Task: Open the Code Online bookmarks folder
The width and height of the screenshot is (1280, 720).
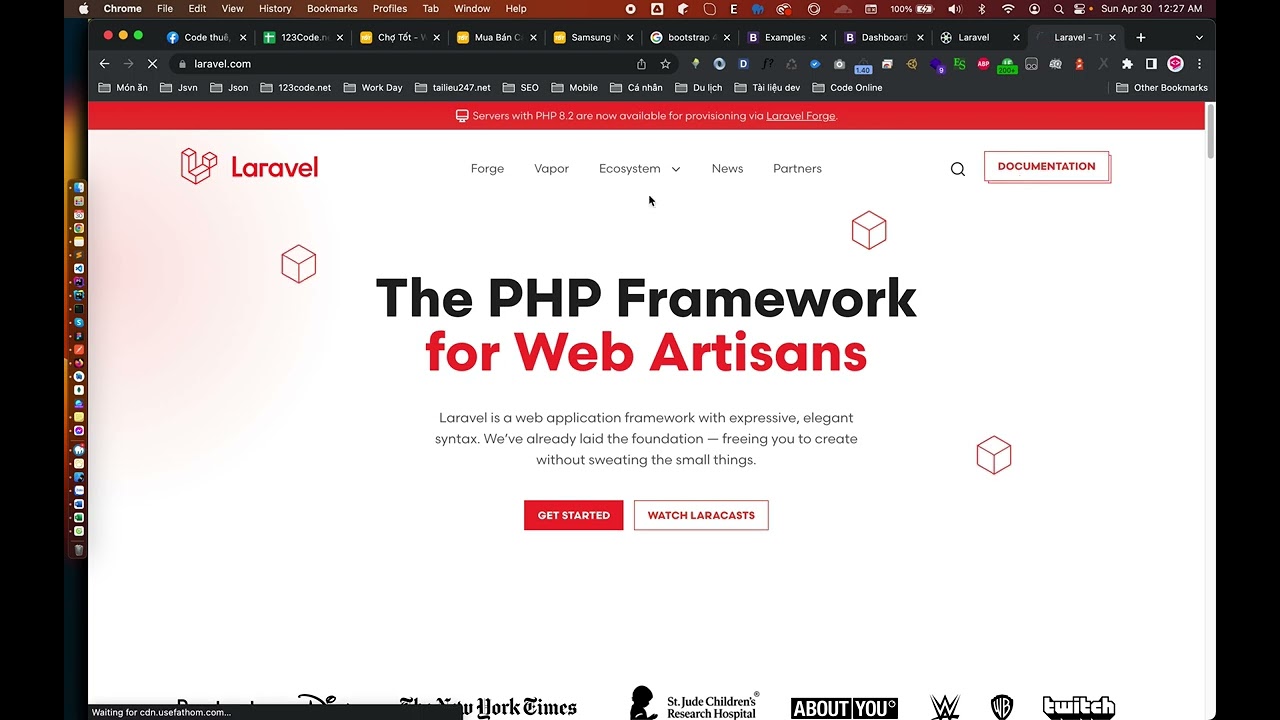Action: (847, 88)
